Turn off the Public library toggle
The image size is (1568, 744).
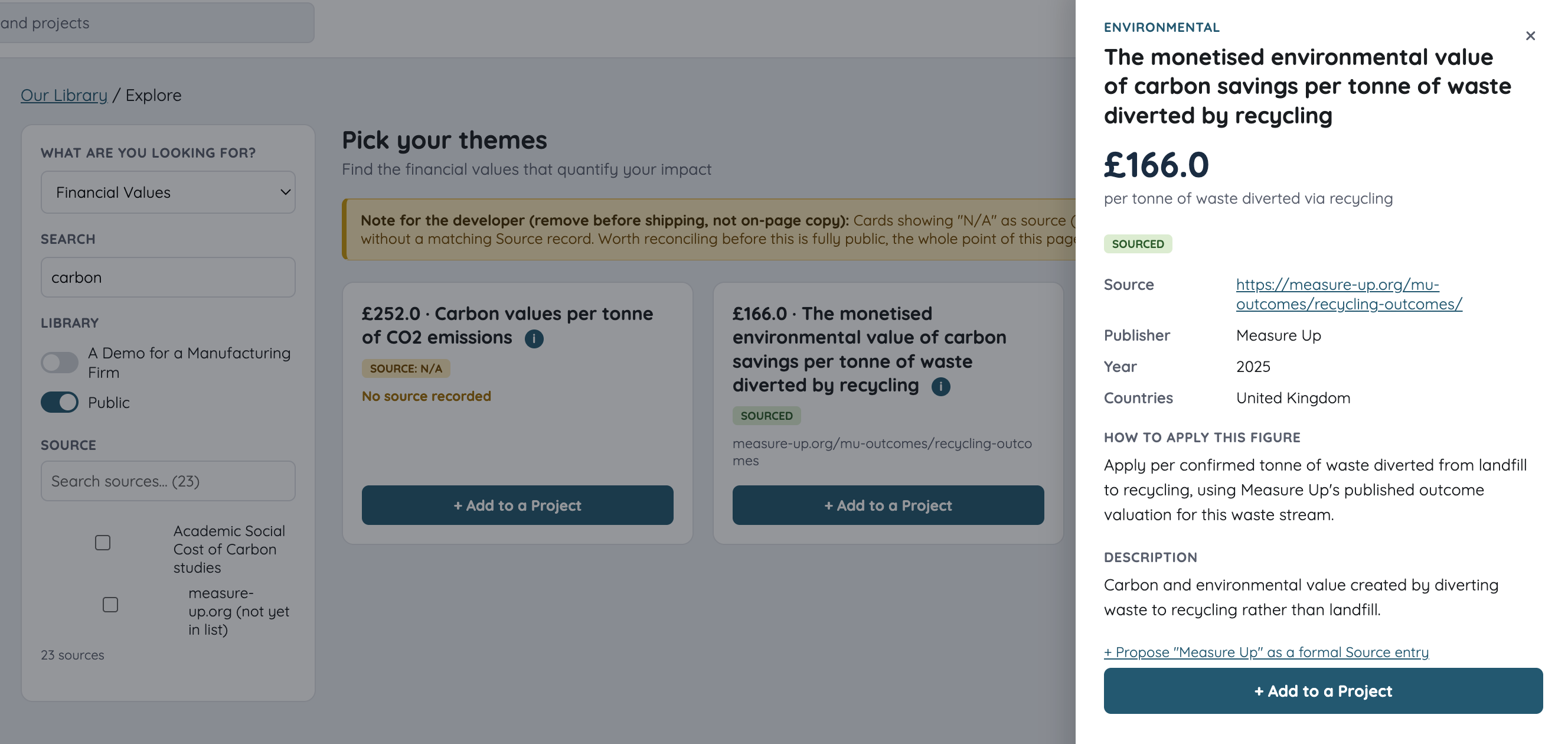coord(60,403)
